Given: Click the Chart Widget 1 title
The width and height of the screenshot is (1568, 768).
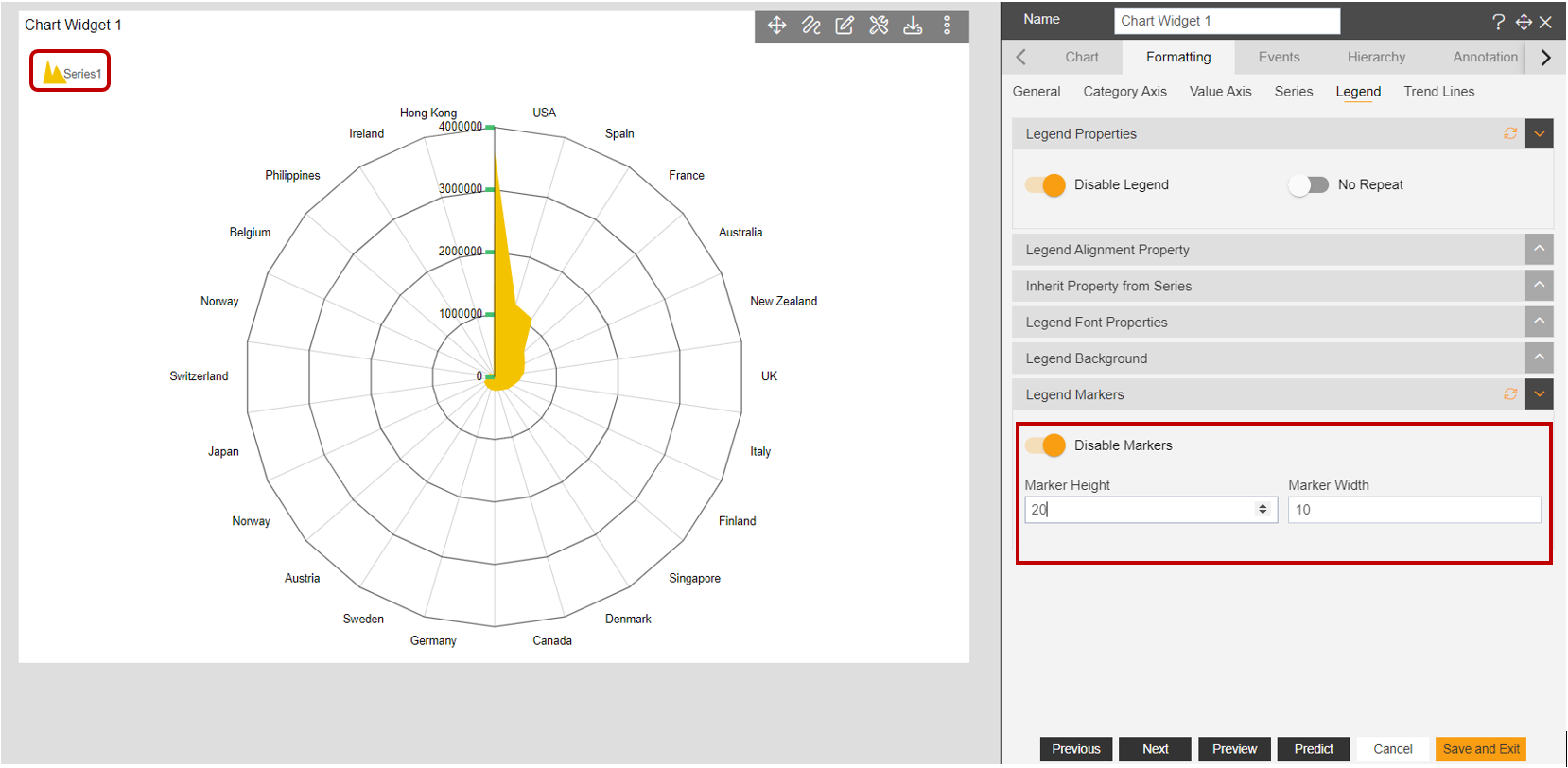Looking at the screenshot, I should [73, 26].
